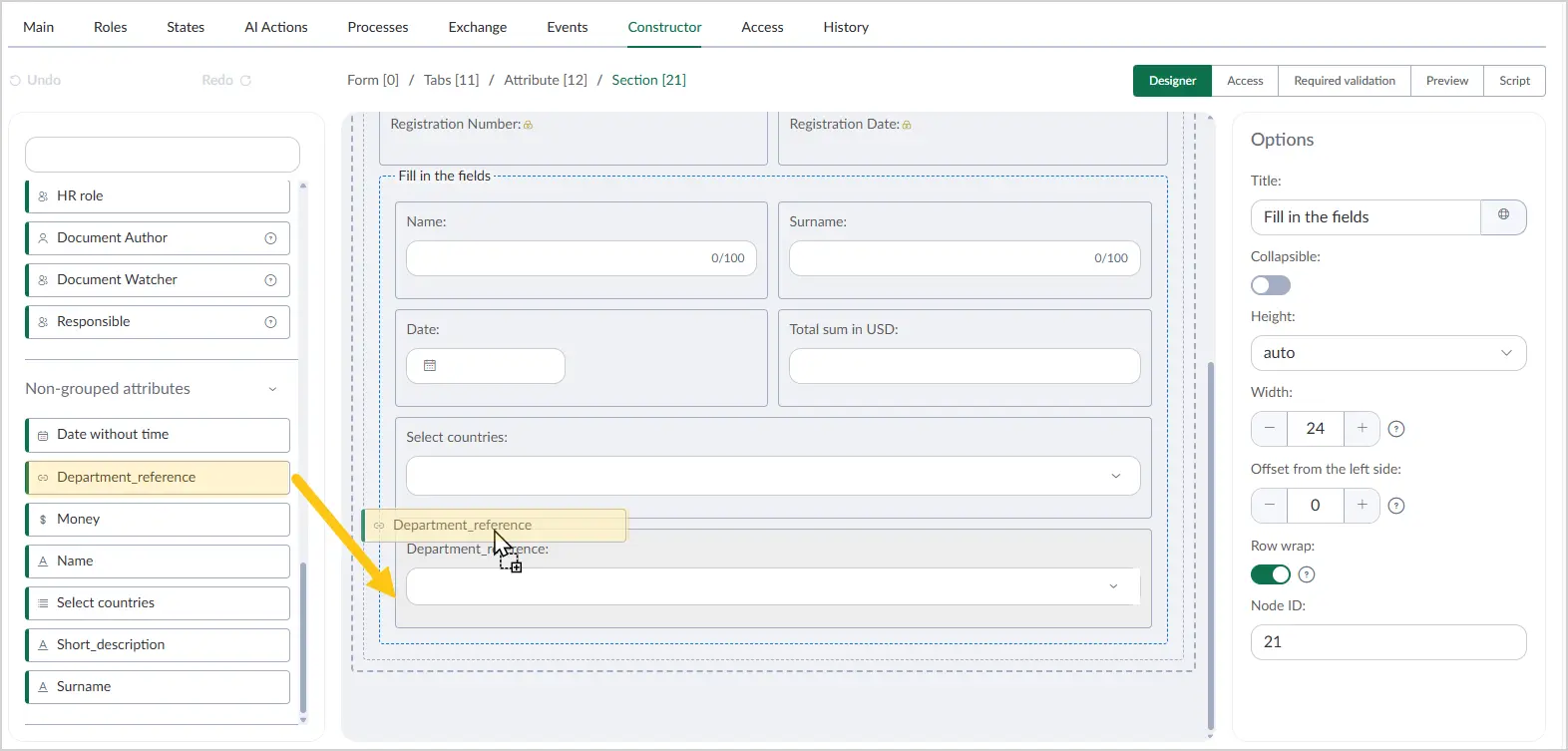The image size is (1568, 751).
Task: Switch to the Processes tab
Action: tap(378, 27)
